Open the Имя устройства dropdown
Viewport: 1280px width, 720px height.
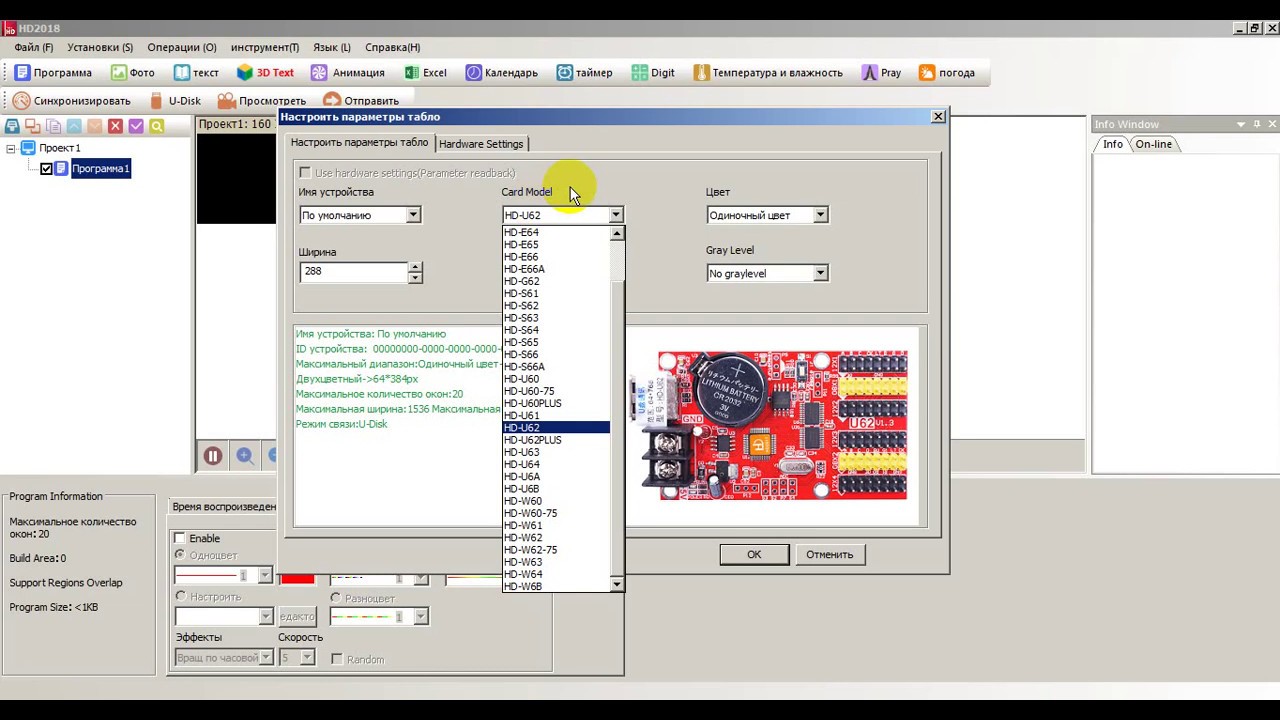[413, 215]
